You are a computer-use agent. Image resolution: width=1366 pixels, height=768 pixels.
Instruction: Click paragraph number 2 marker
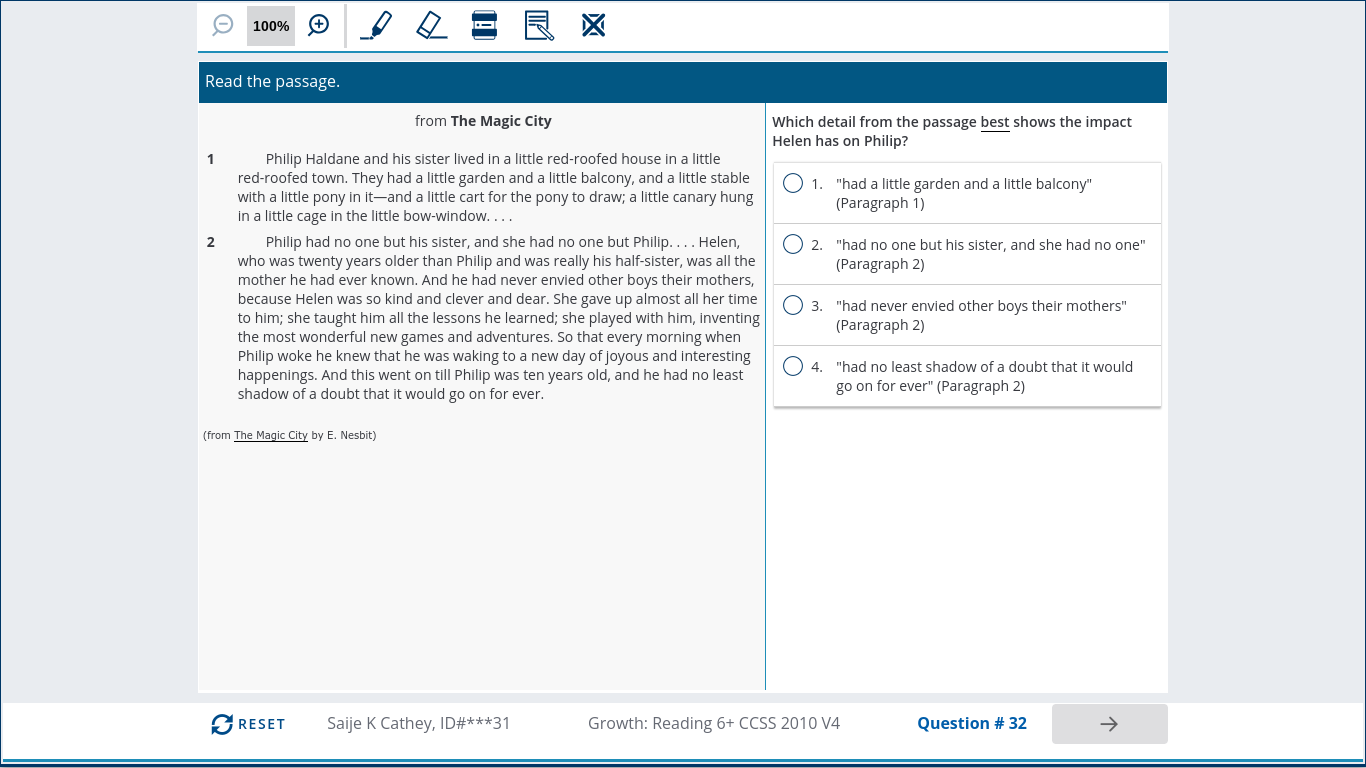click(x=211, y=242)
